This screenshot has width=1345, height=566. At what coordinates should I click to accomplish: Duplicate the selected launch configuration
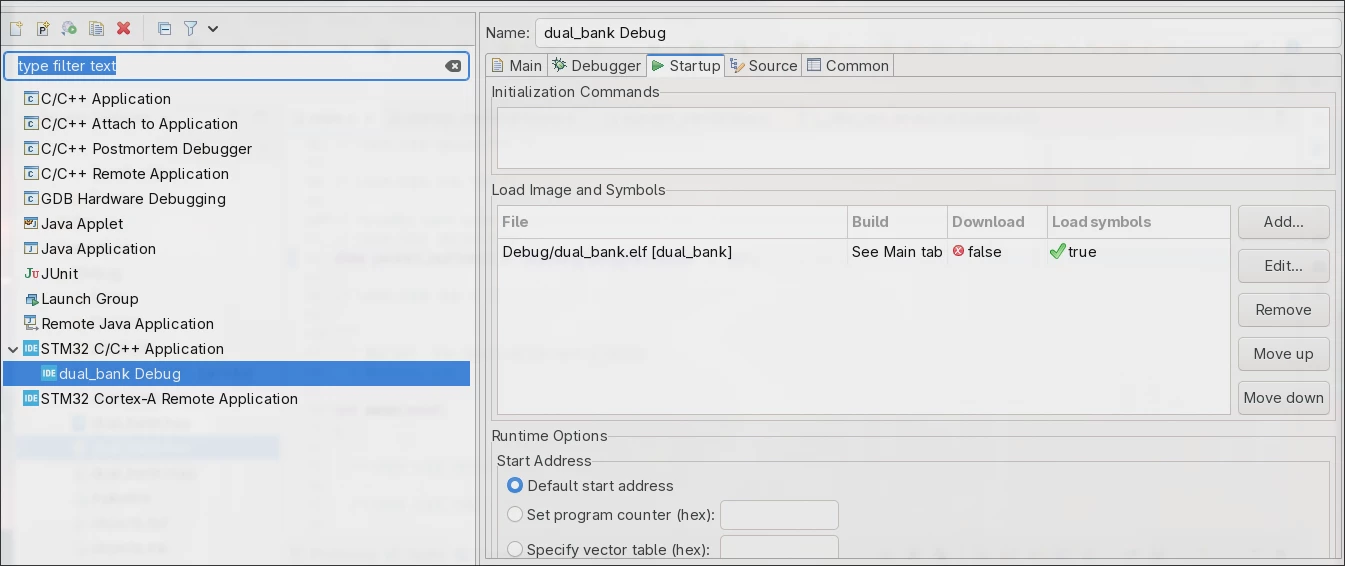point(96,29)
